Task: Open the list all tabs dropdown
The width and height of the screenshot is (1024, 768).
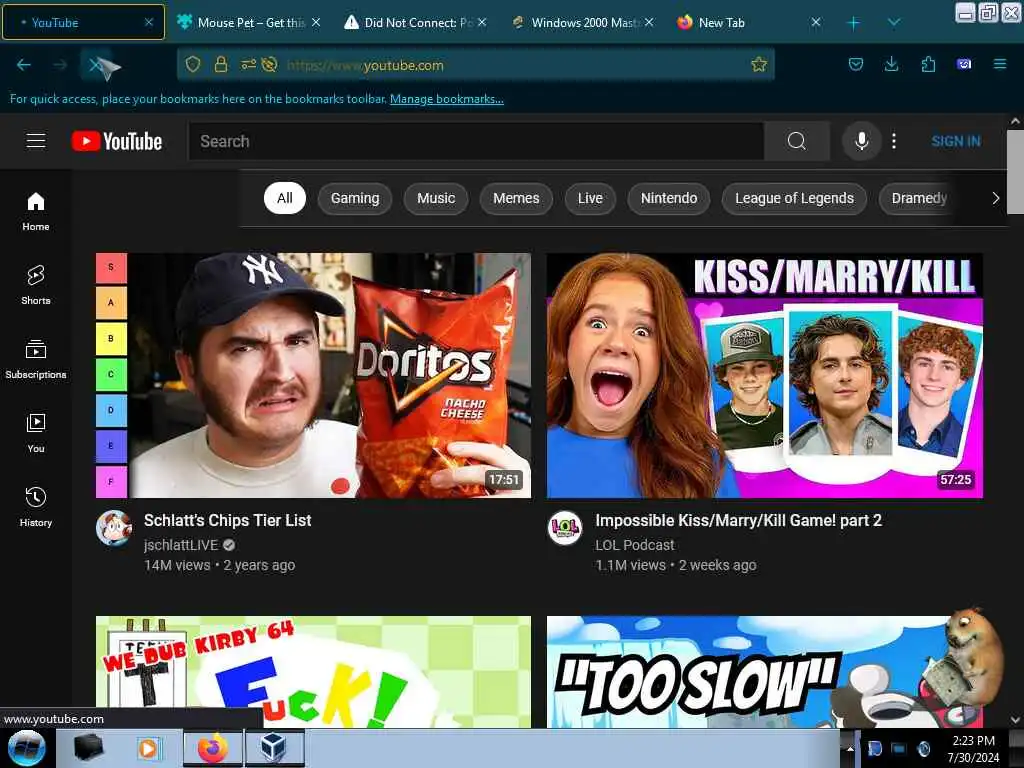Action: coord(894,23)
